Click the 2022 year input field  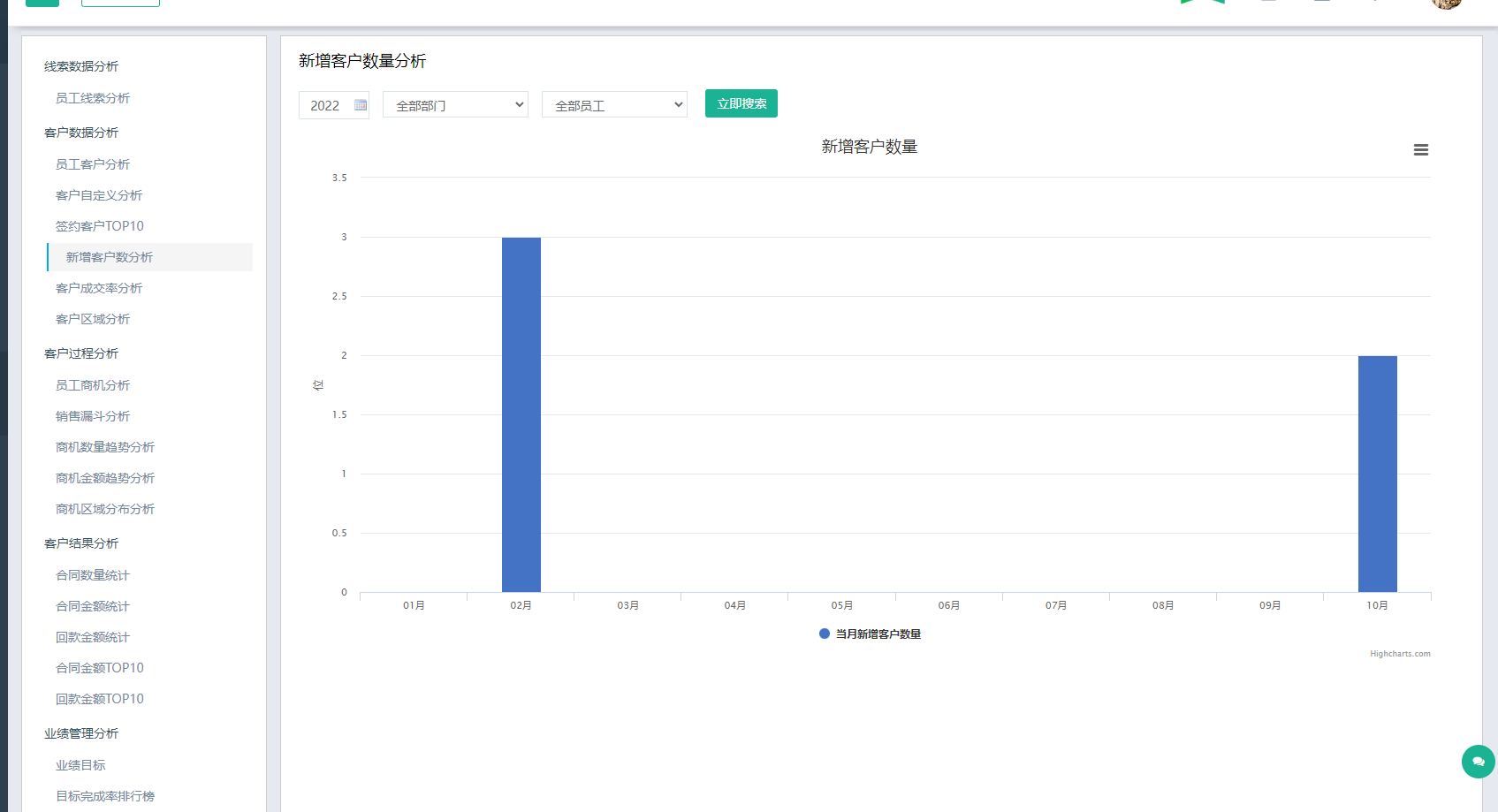point(327,104)
